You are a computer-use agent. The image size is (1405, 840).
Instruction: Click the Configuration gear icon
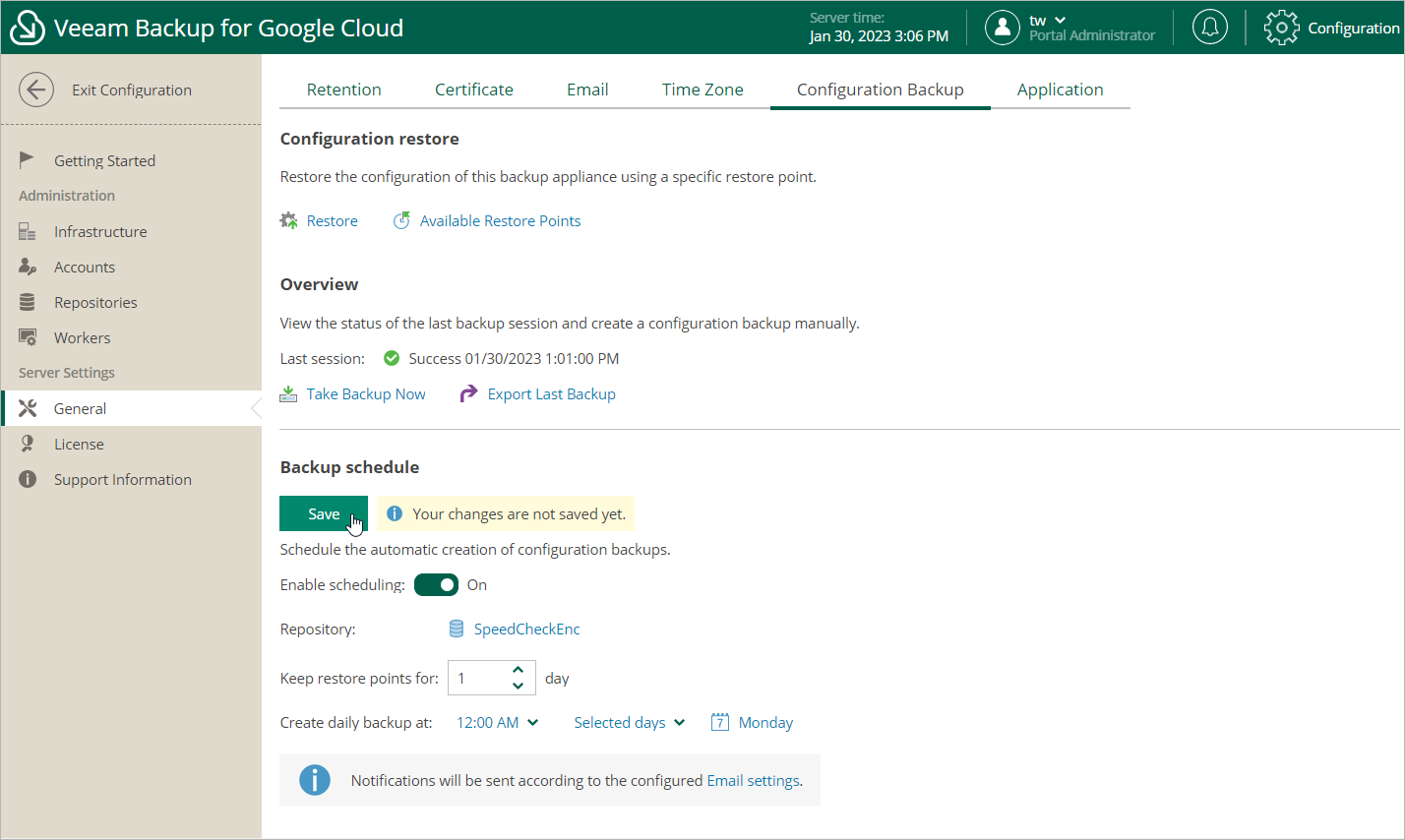tap(1281, 28)
